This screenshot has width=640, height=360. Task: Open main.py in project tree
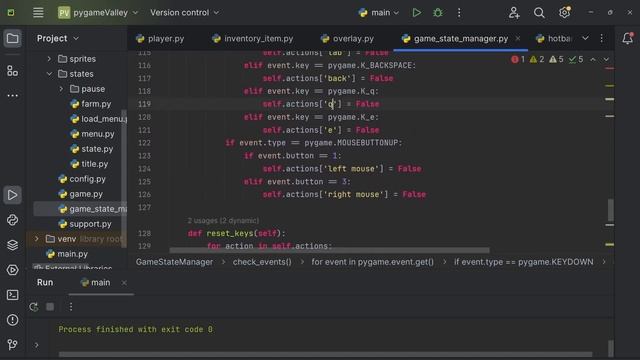point(67,254)
